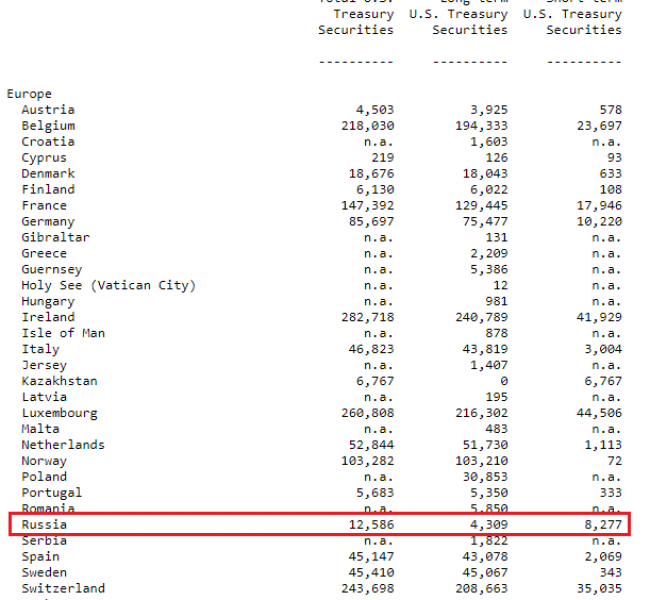
Task: Click the Luxembourg country name
Action: (x=59, y=412)
